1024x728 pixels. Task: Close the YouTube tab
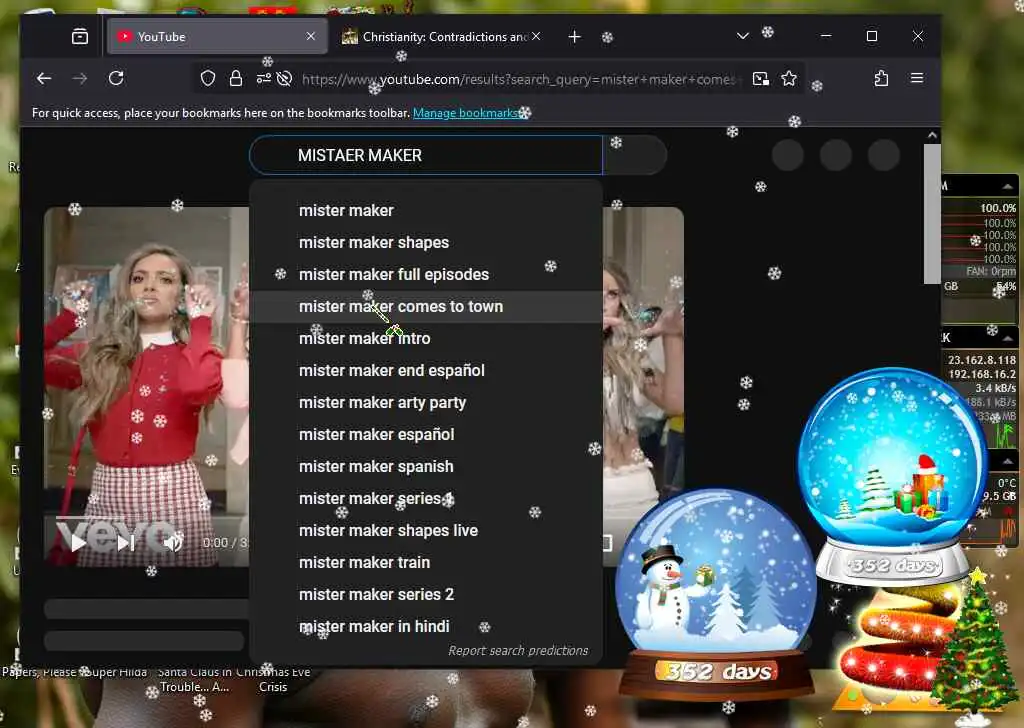pos(311,37)
